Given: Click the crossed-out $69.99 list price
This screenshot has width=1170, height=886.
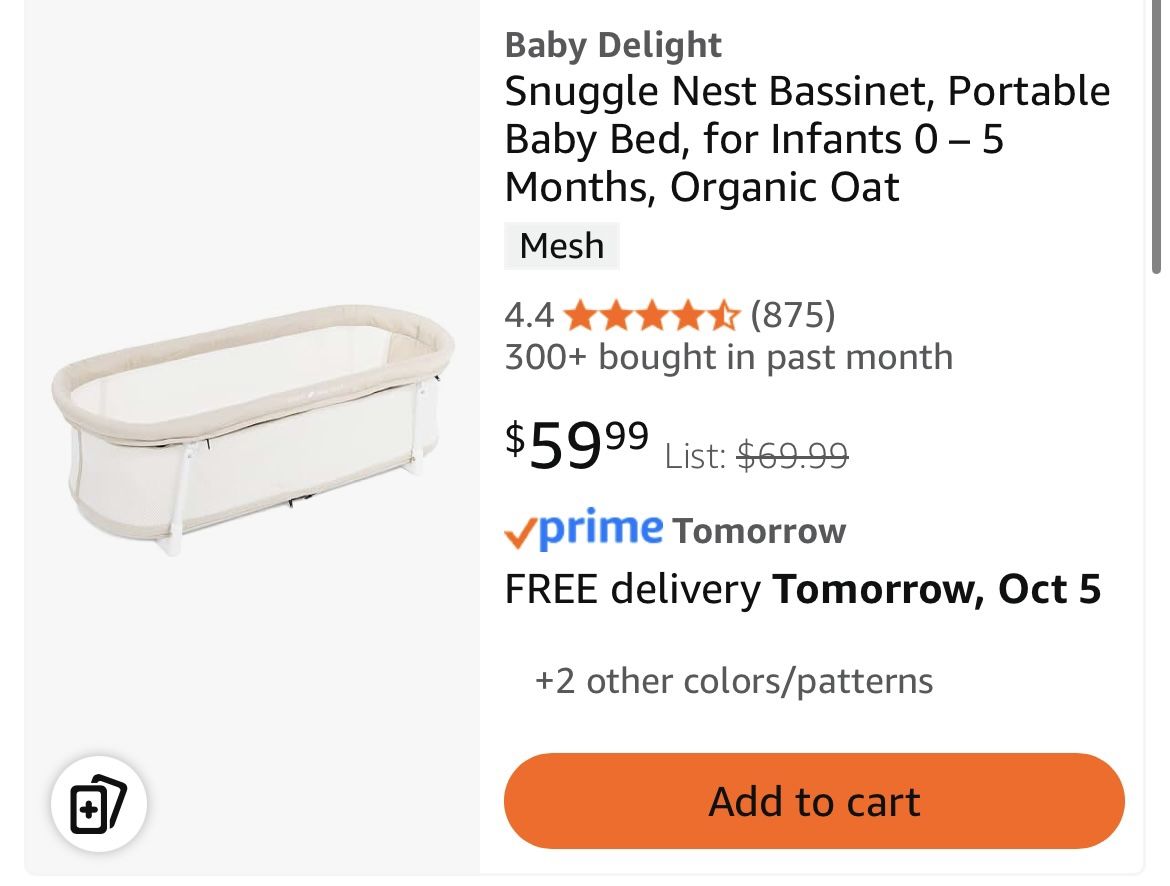Looking at the screenshot, I should click(x=792, y=456).
